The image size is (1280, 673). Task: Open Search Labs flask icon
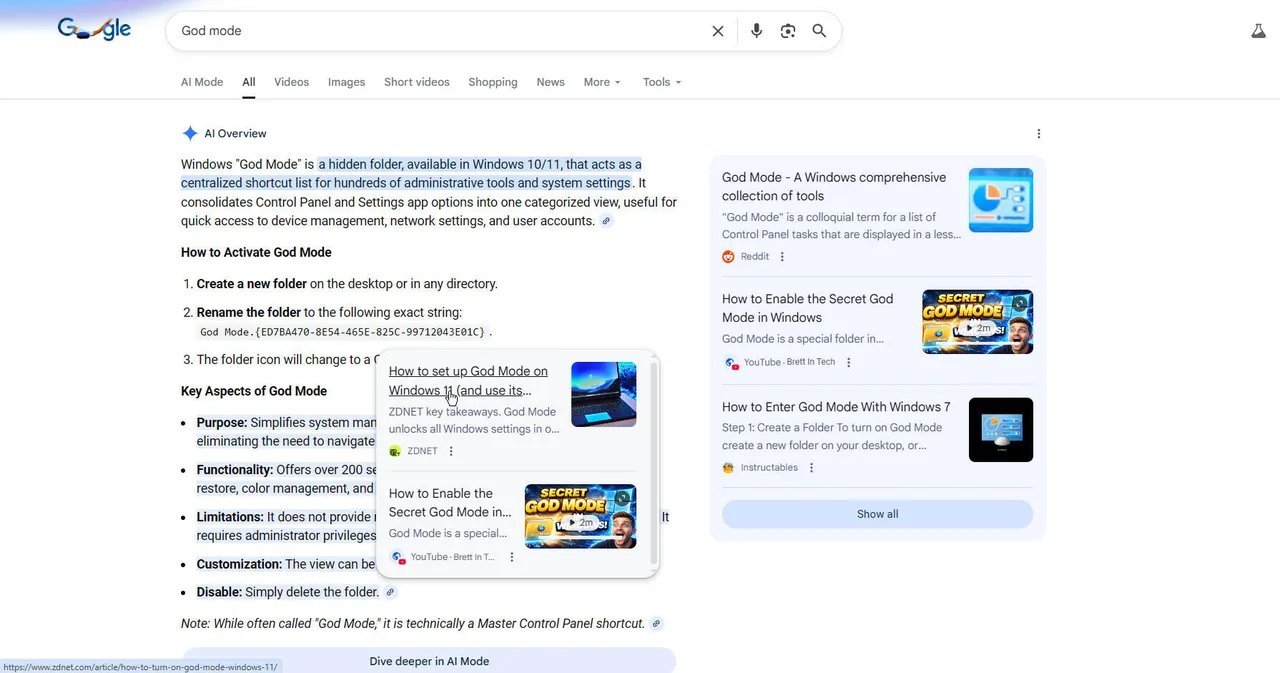(1258, 31)
